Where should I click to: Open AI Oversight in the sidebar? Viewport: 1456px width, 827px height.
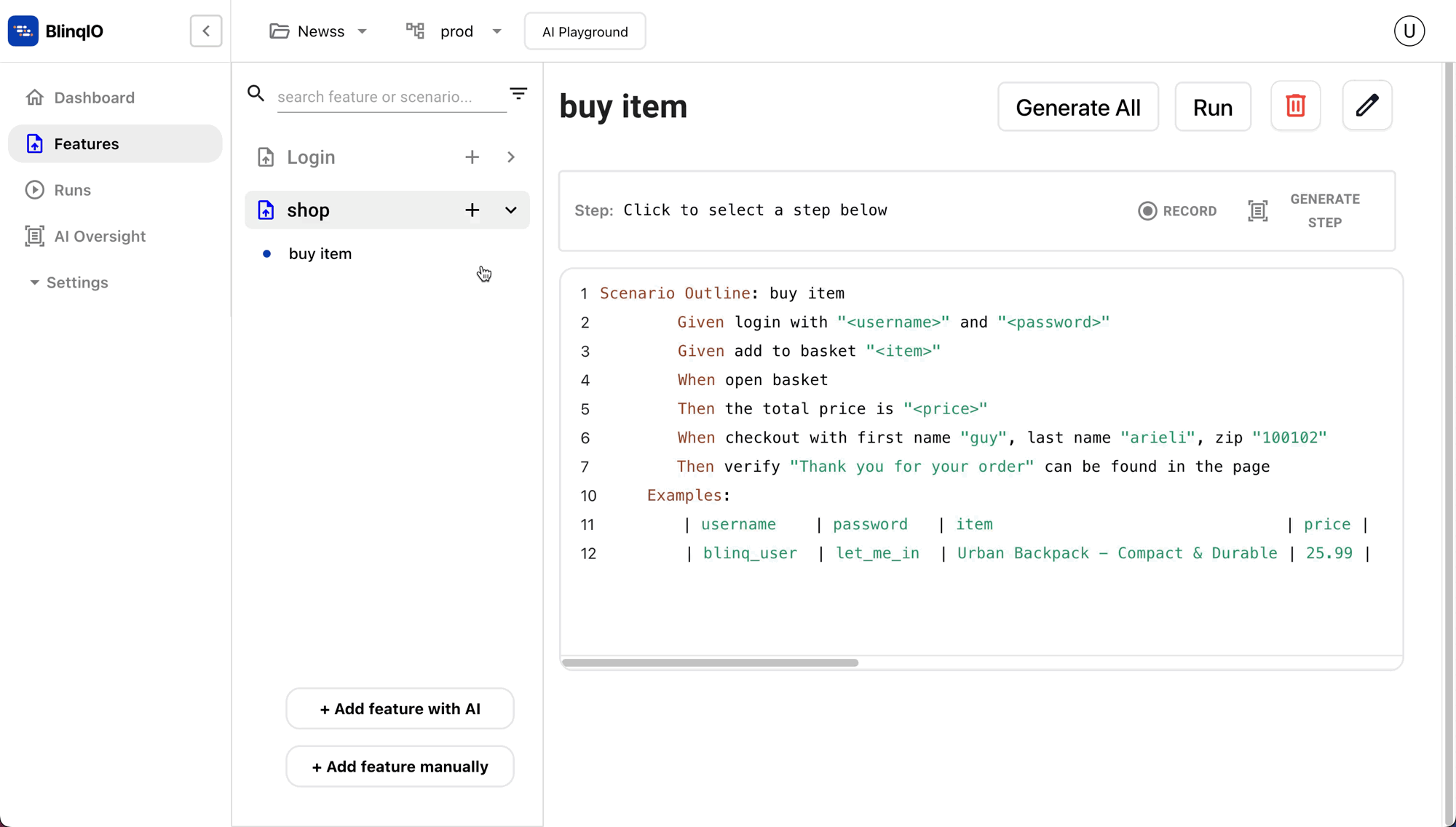pyautogui.click(x=115, y=236)
